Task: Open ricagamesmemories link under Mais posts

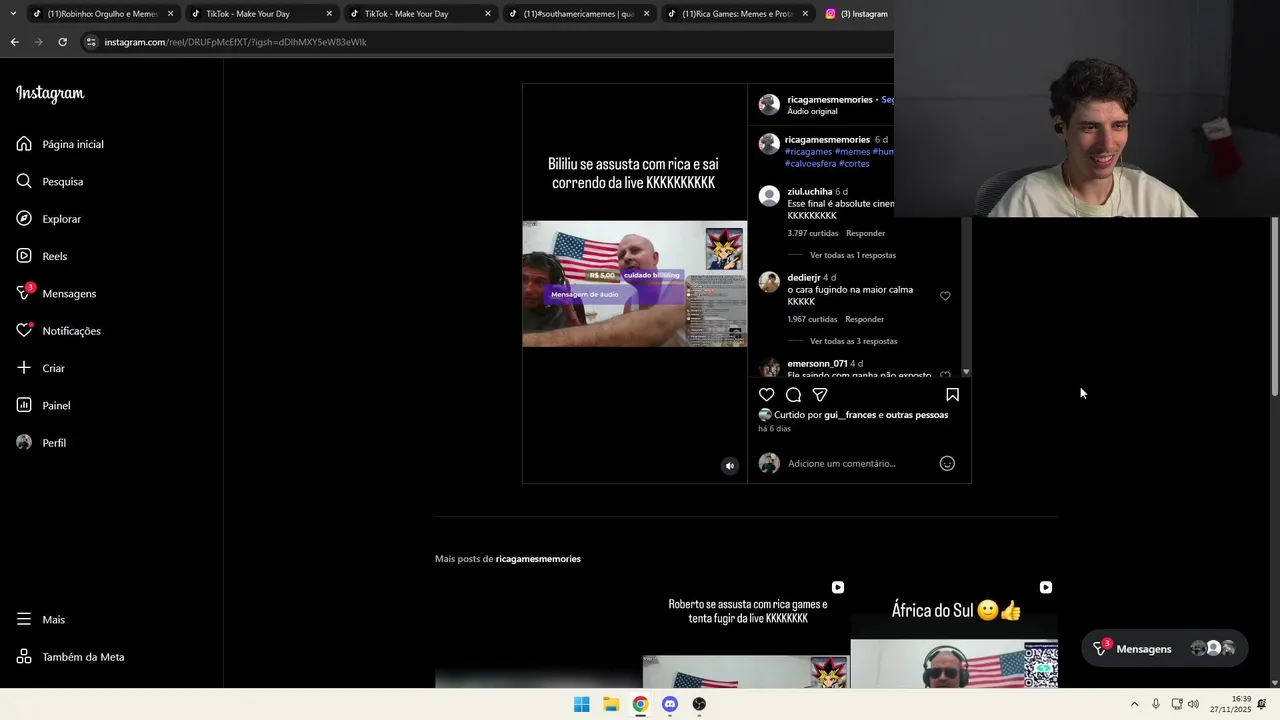Action: (x=538, y=558)
